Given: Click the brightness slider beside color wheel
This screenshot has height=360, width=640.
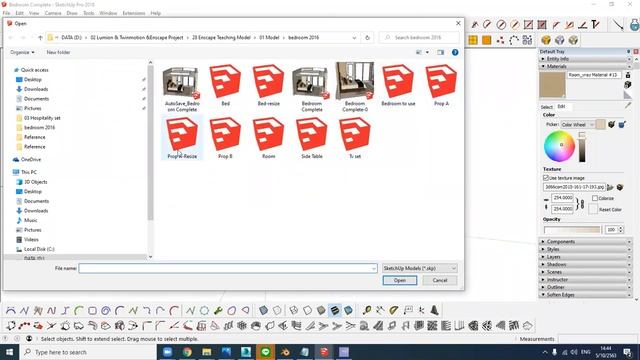Looking at the screenshot, I should [x=582, y=147].
